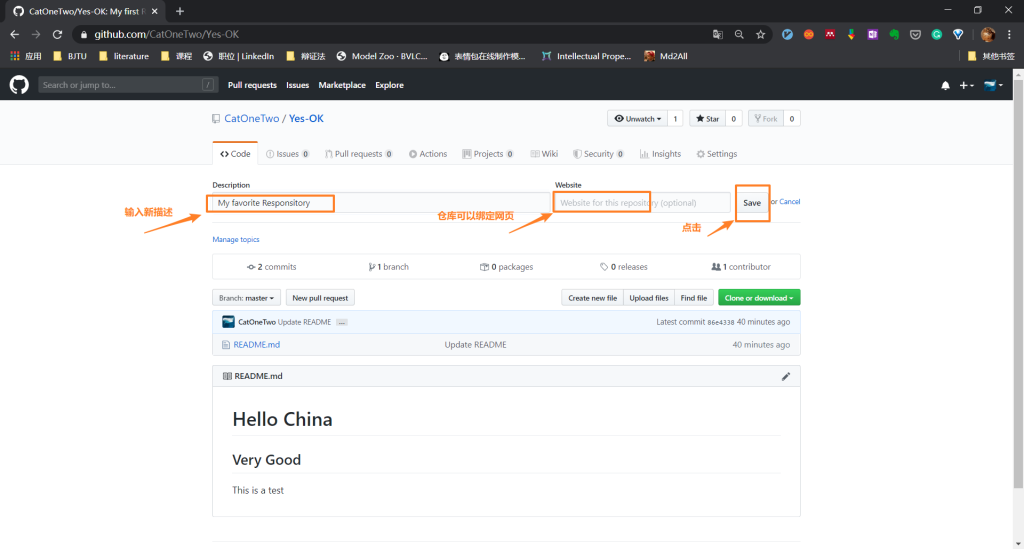Open the Chrome three-dot menu
Image resolution: width=1024 pixels, height=549 pixels.
point(1009,35)
